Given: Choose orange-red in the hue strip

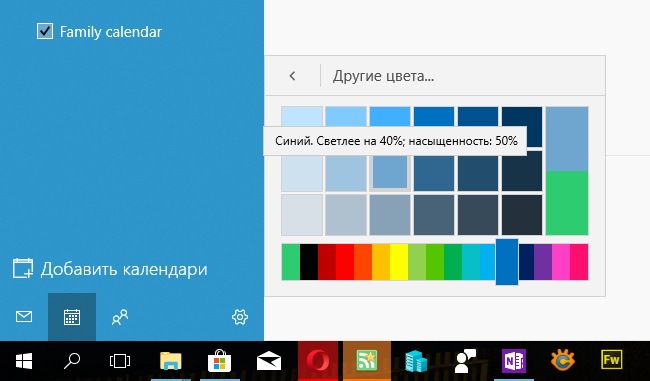Looking at the screenshot, I should click(x=363, y=262).
